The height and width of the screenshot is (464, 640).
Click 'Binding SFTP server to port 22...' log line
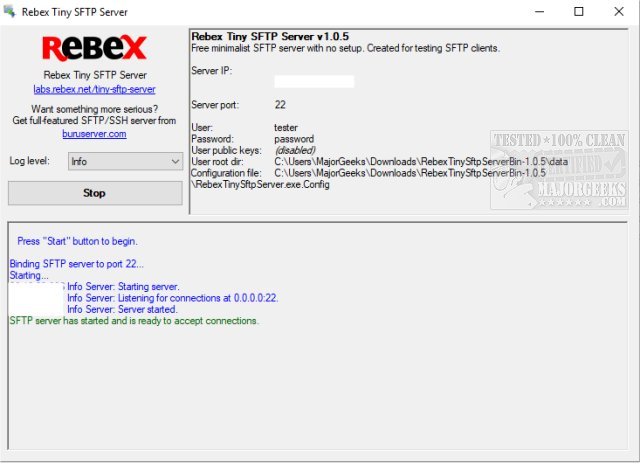pyautogui.click(x=76, y=264)
